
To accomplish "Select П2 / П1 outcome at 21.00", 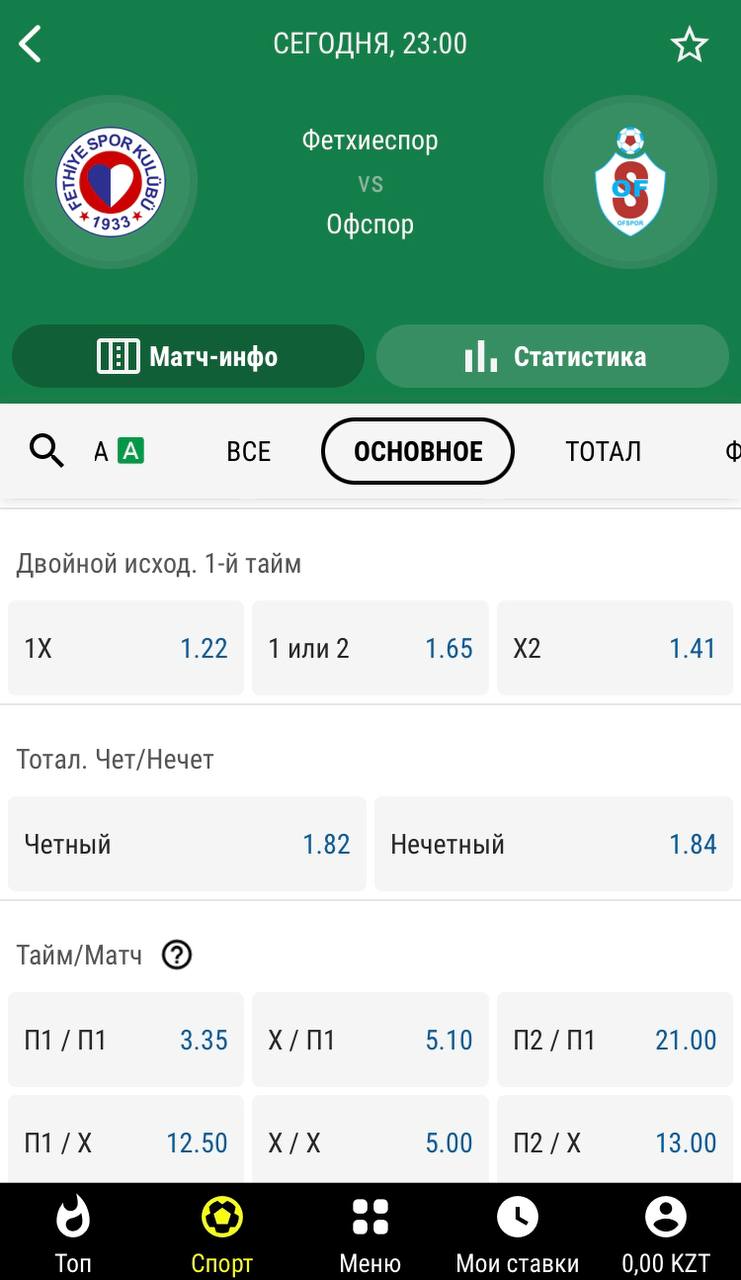I will [x=614, y=1040].
